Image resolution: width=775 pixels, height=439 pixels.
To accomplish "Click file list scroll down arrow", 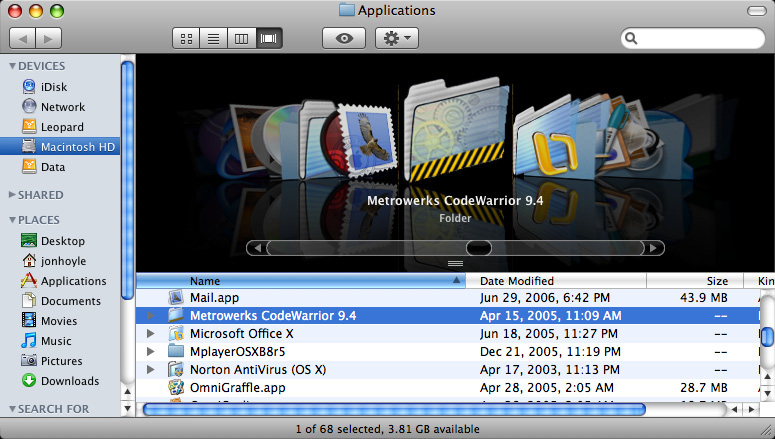I will (767, 393).
